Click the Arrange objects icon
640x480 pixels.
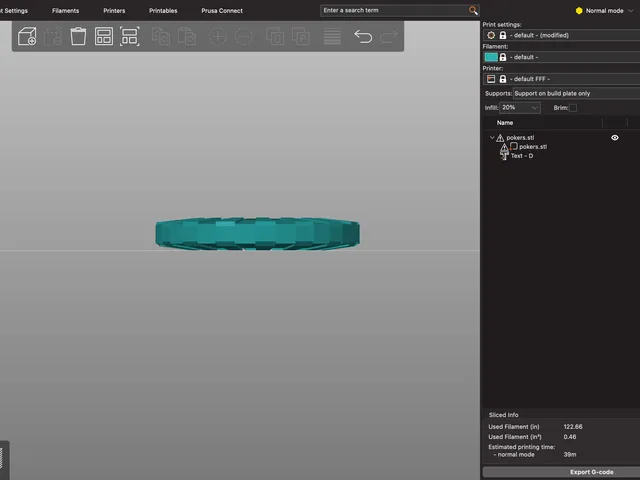point(104,36)
